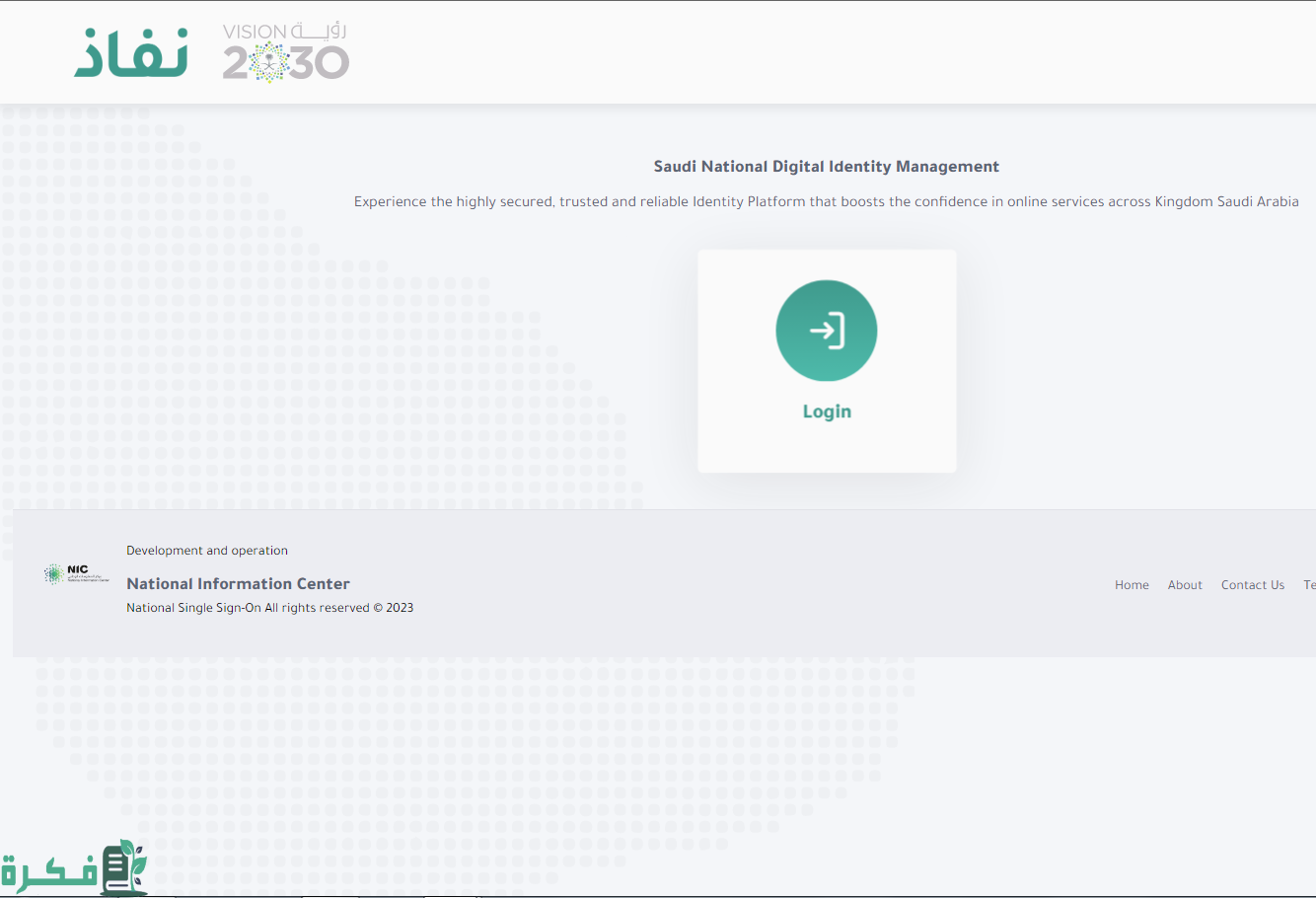Select the Saudi National Digital Identity Management heading
The width and height of the screenshot is (1316, 898).
point(827,167)
